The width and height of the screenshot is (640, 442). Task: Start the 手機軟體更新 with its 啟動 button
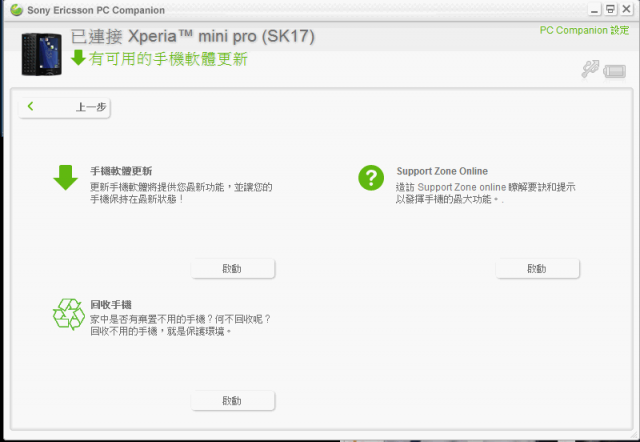click(233, 269)
